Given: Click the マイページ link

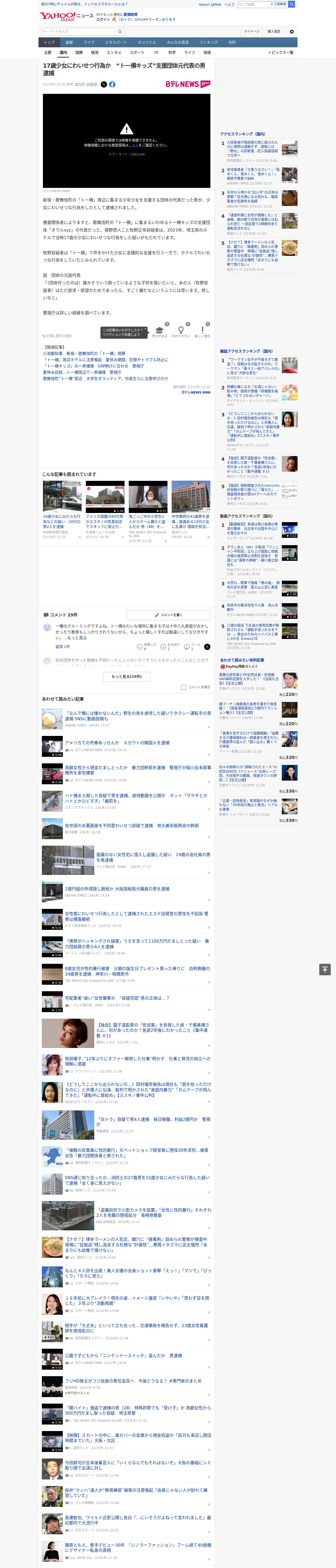Looking at the screenshot, I should pos(252,32).
